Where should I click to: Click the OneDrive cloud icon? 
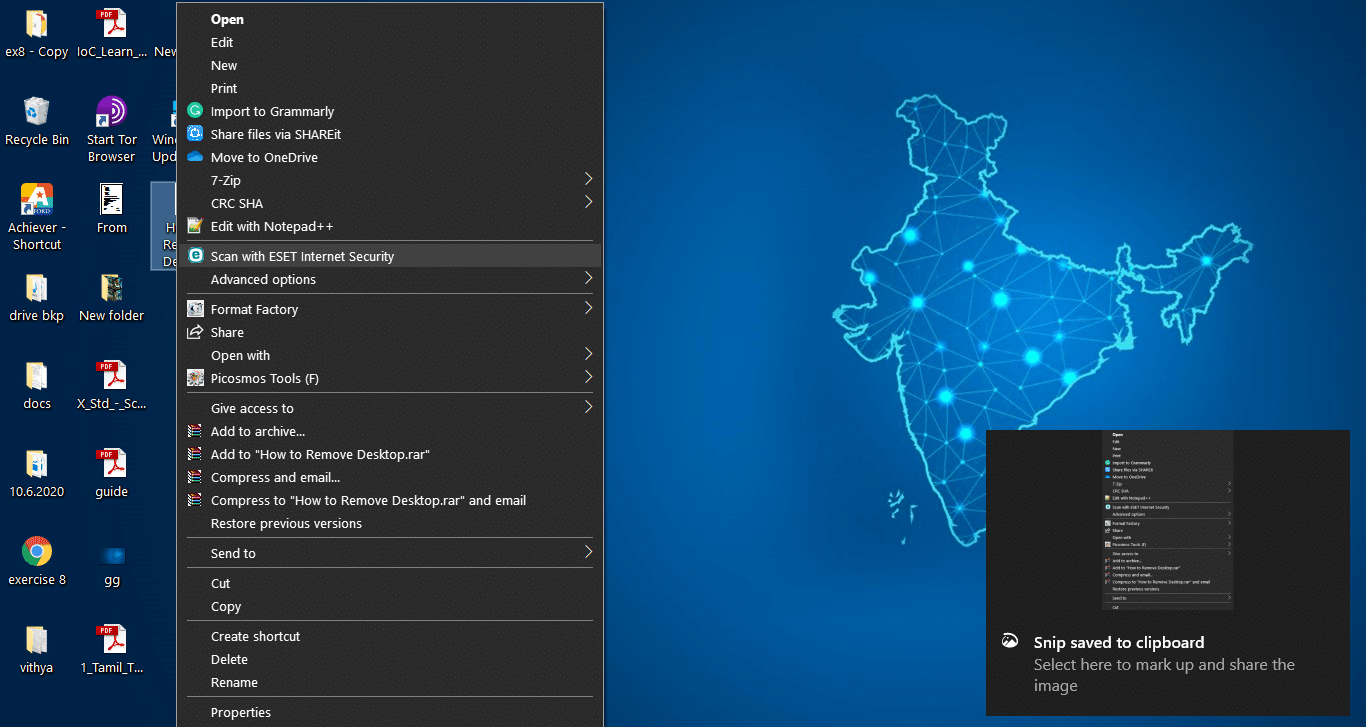(195, 157)
